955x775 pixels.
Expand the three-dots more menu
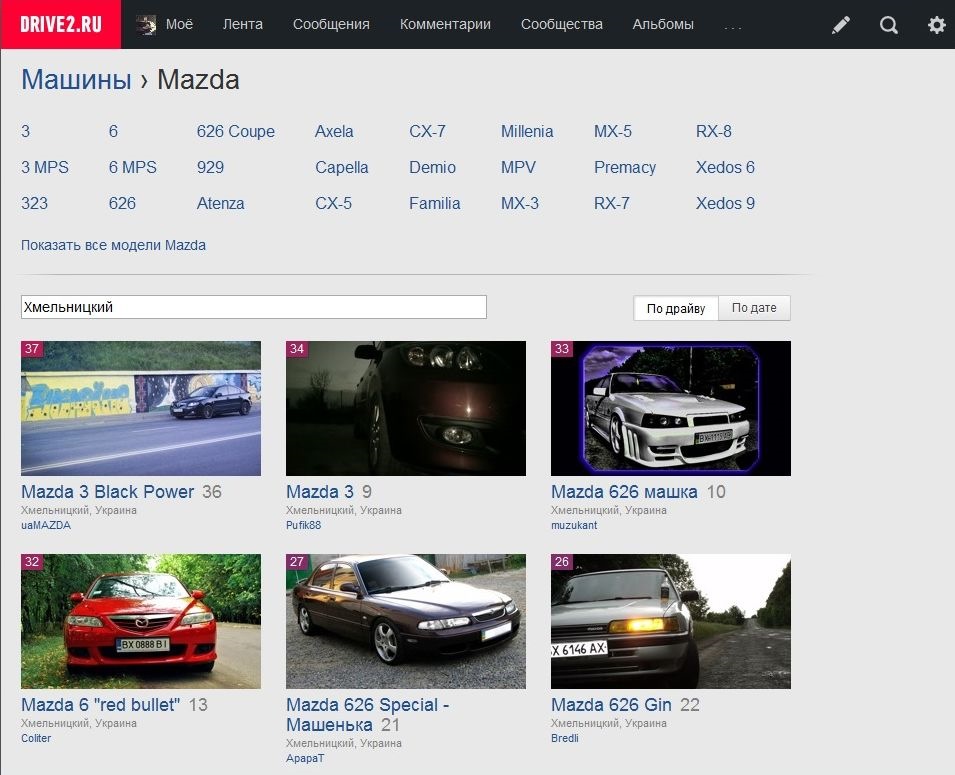[733, 26]
